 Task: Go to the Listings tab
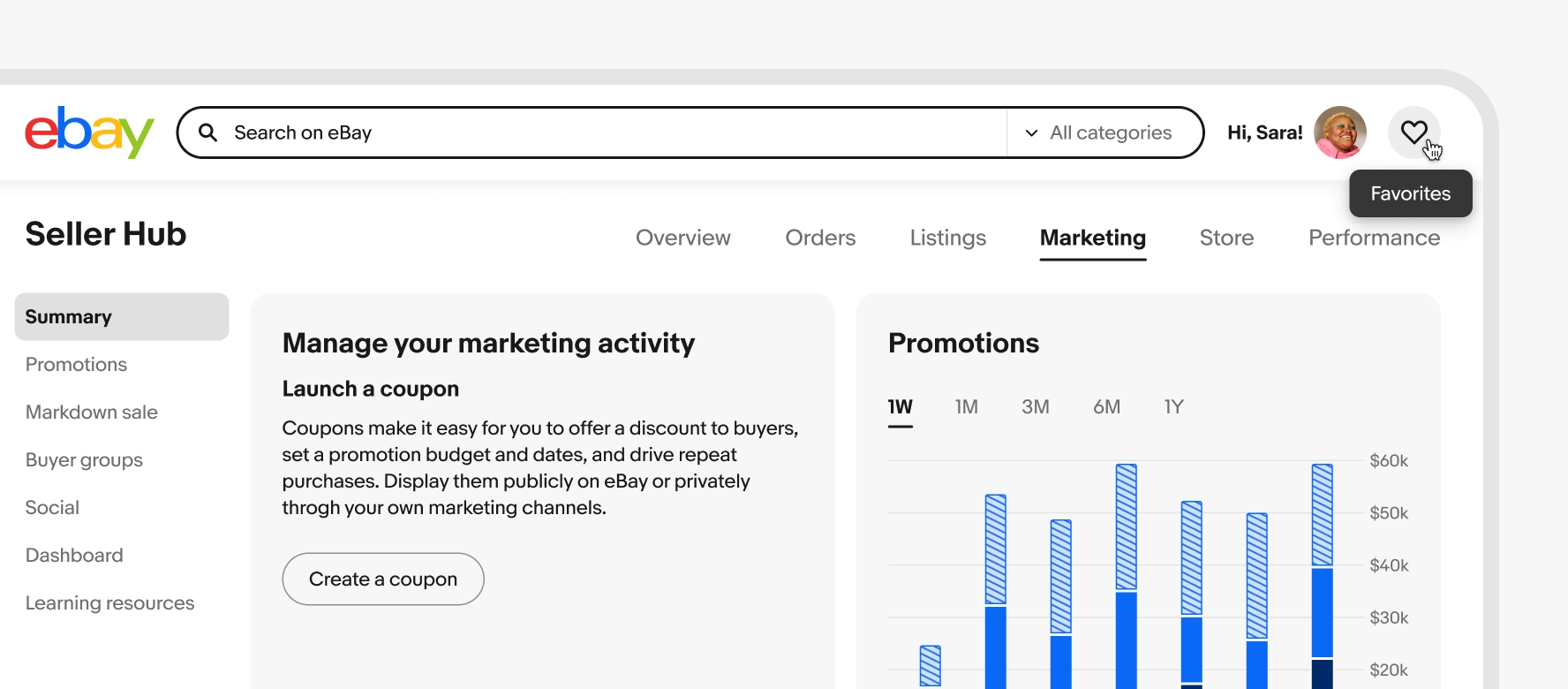coord(947,238)
